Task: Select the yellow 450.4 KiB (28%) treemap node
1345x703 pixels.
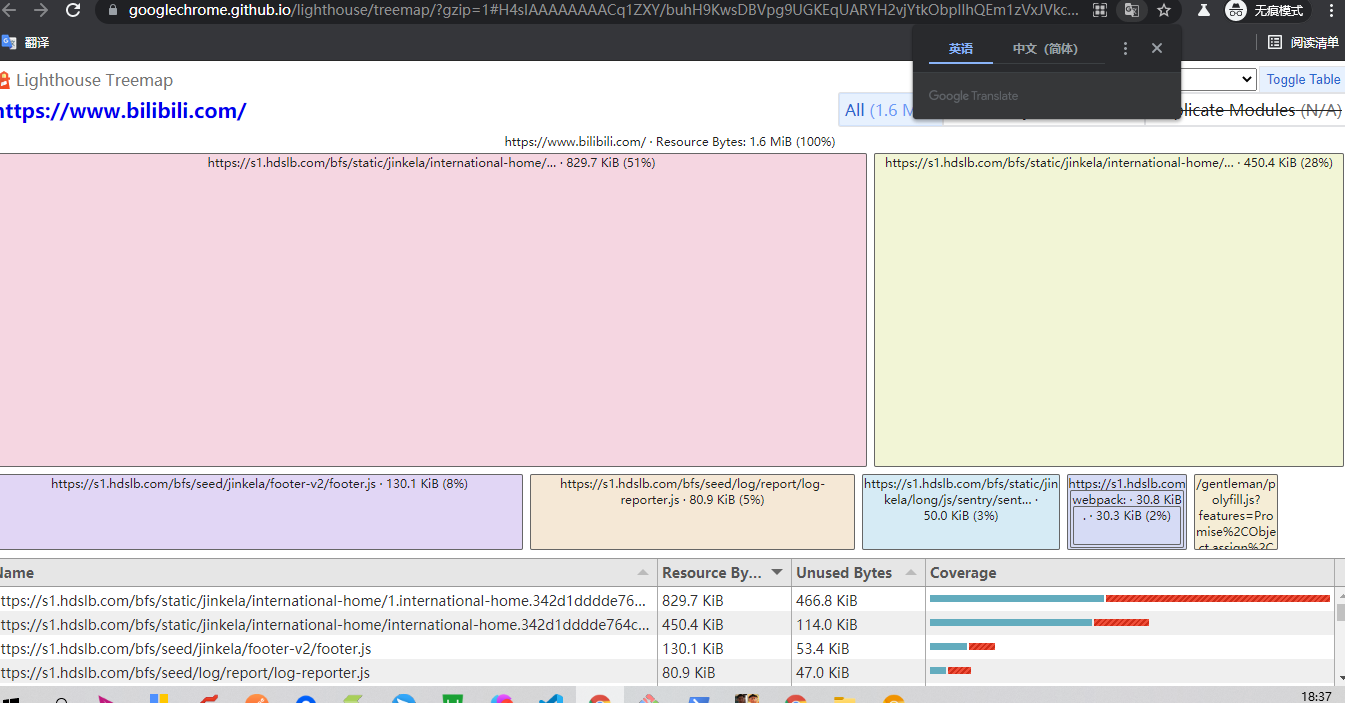Action: click(1108, 310)
